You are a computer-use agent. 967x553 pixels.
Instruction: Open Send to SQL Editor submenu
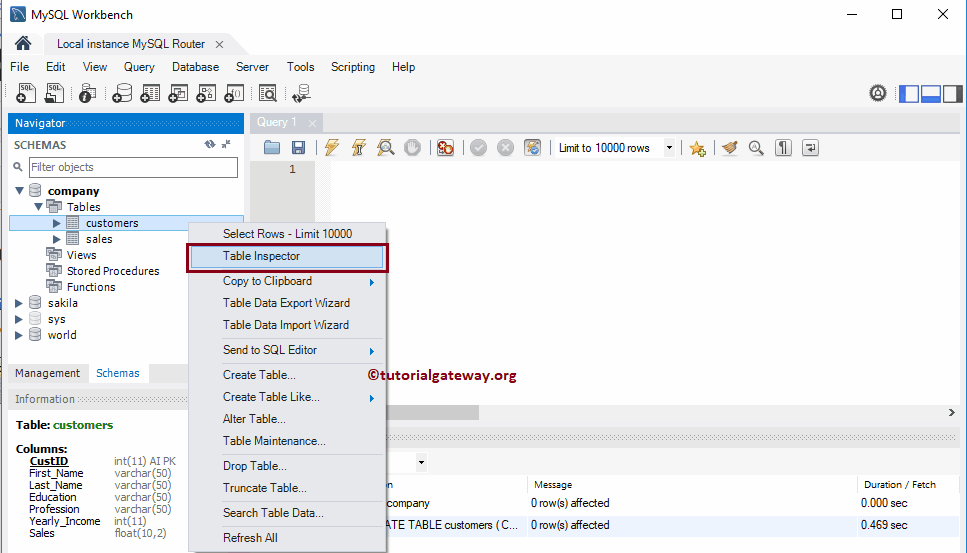pyautogui.click(x=287, y=350)
